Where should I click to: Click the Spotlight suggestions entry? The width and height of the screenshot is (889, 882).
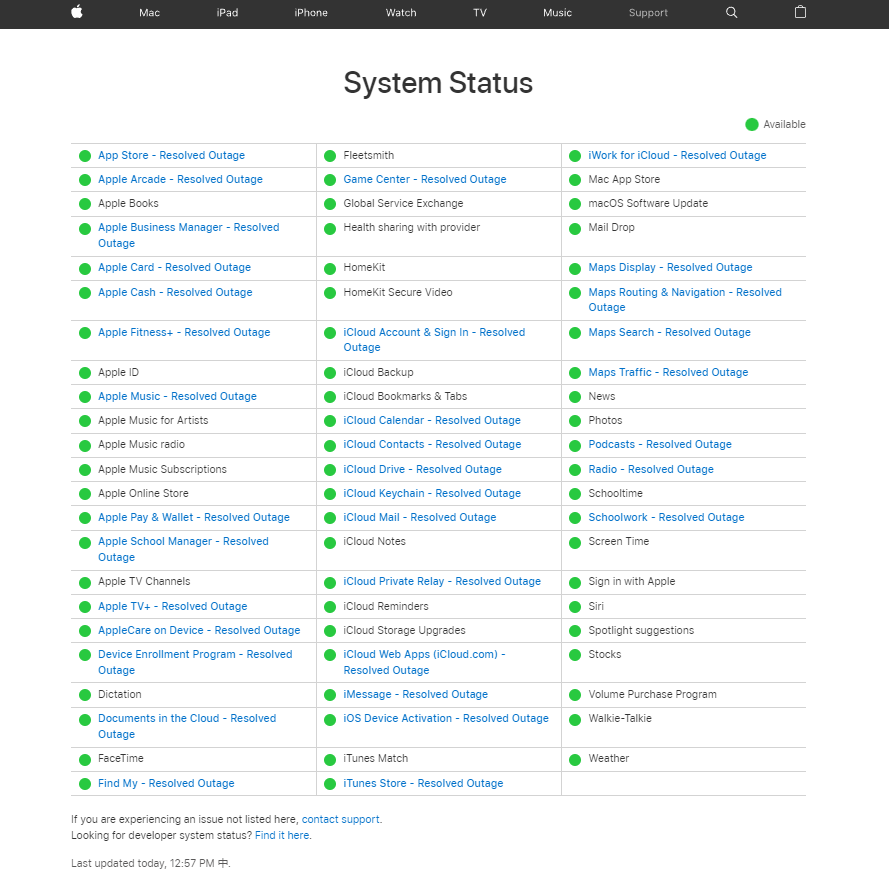pos(641,630)
